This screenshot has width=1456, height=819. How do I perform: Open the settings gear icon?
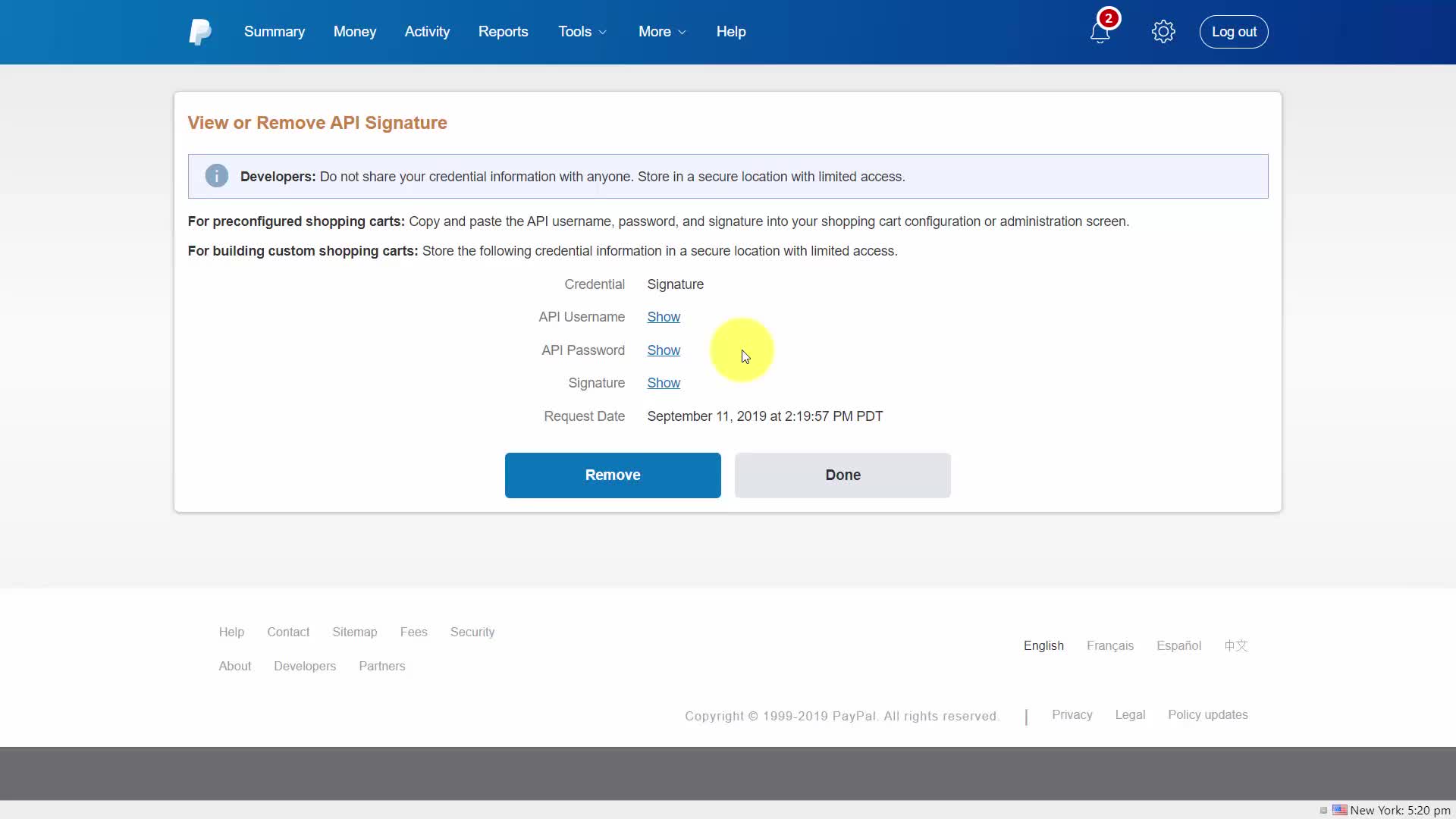click(1163, 32)
